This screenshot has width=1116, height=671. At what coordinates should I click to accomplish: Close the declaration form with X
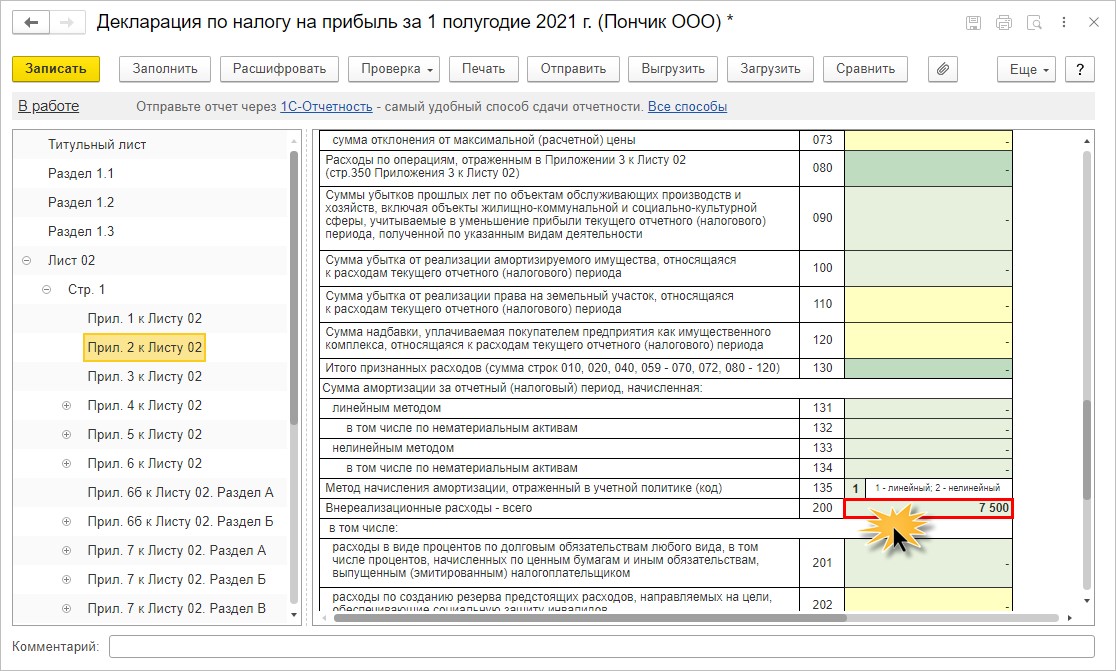coord(1094,23)
